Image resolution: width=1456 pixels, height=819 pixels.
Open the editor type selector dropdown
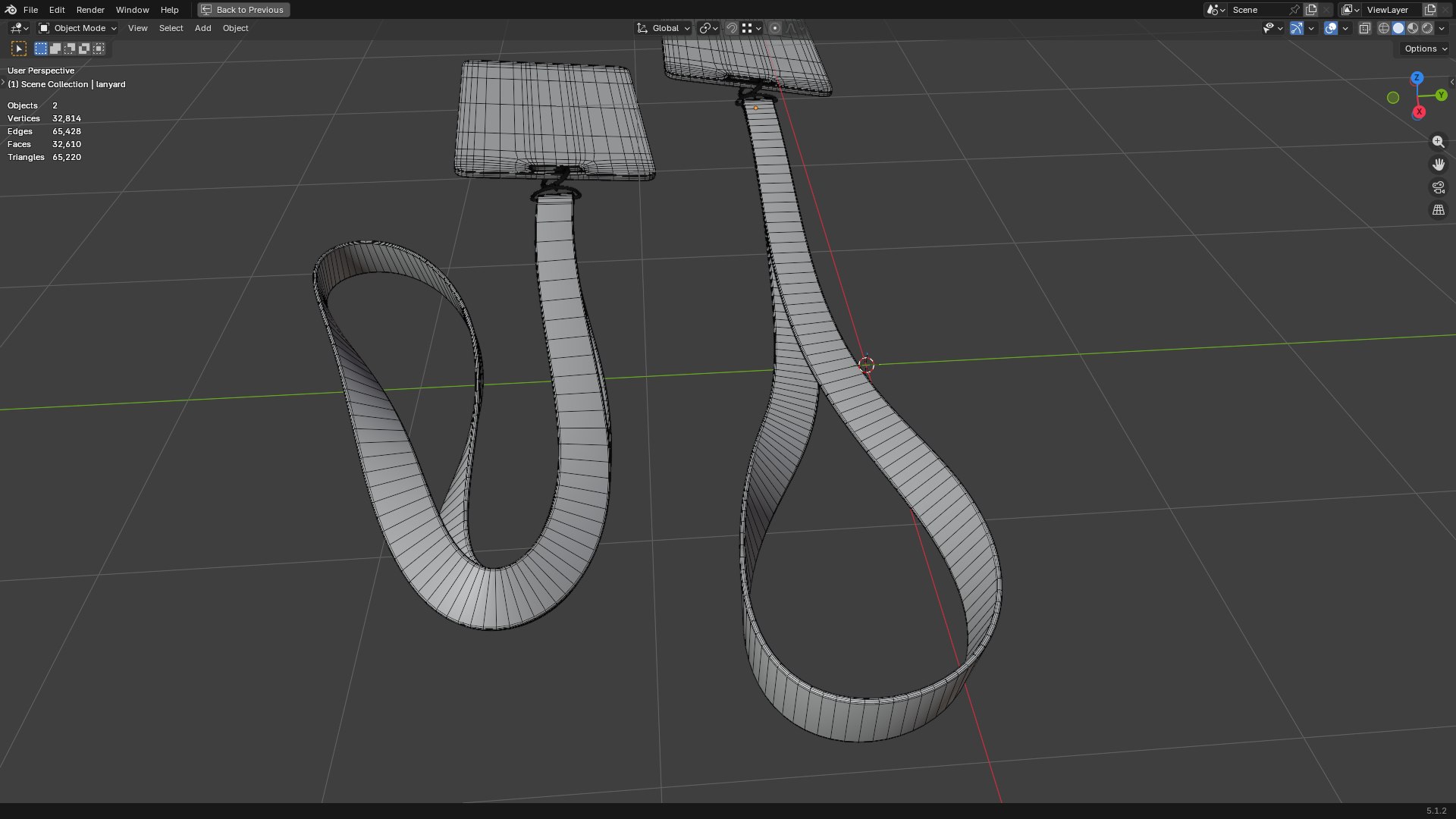19,28
